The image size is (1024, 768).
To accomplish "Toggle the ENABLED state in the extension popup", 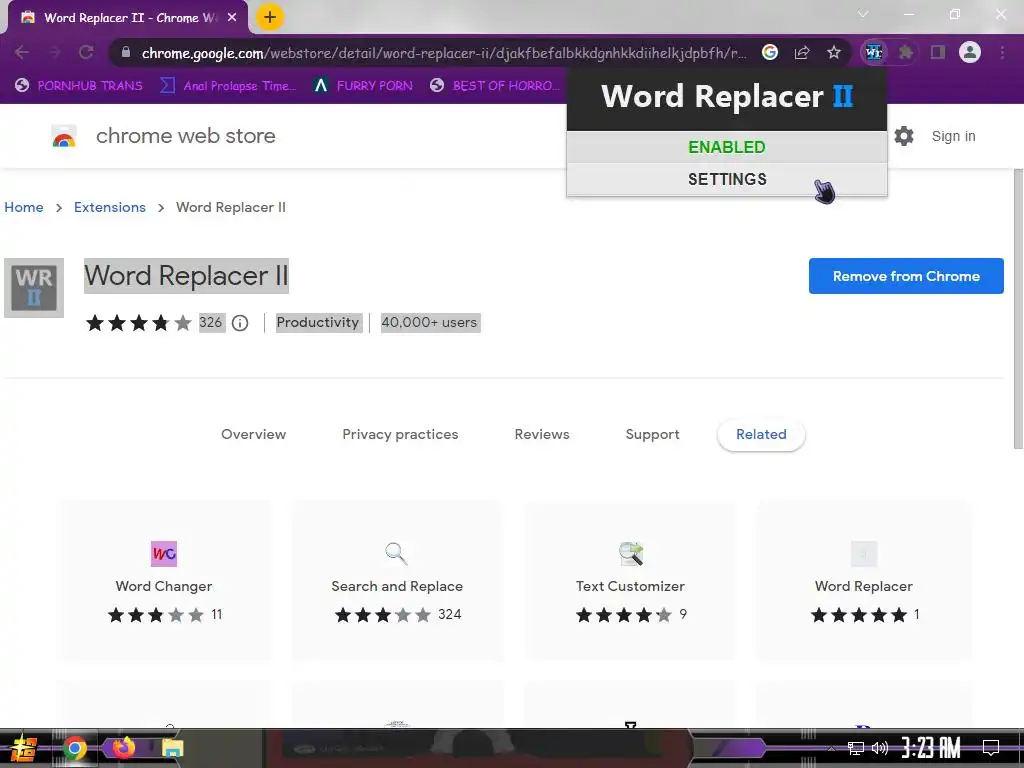I will point(727,147).
